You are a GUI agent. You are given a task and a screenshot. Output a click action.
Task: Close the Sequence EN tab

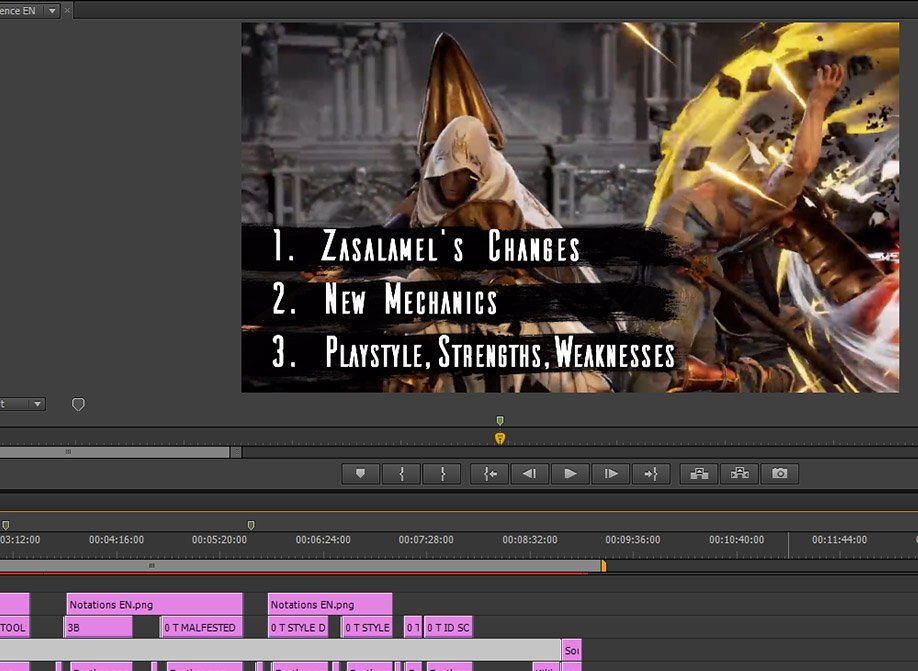(67, 10)
